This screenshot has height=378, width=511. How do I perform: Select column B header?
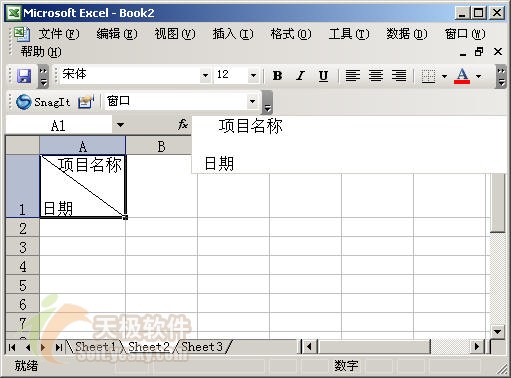161,146
